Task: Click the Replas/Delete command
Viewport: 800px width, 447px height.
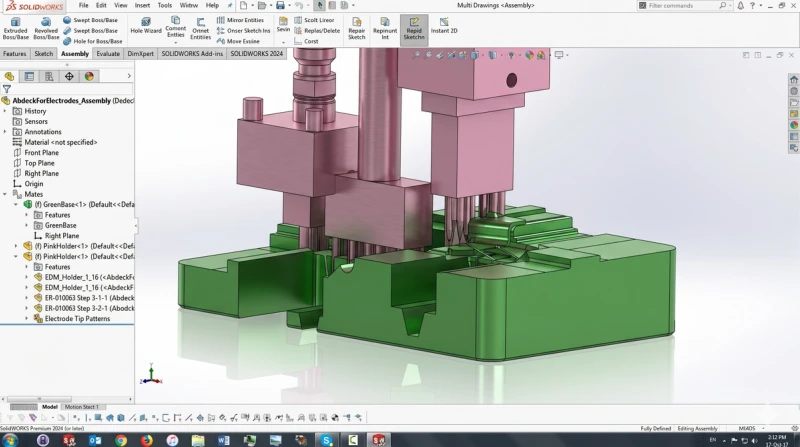Action: 317,31
